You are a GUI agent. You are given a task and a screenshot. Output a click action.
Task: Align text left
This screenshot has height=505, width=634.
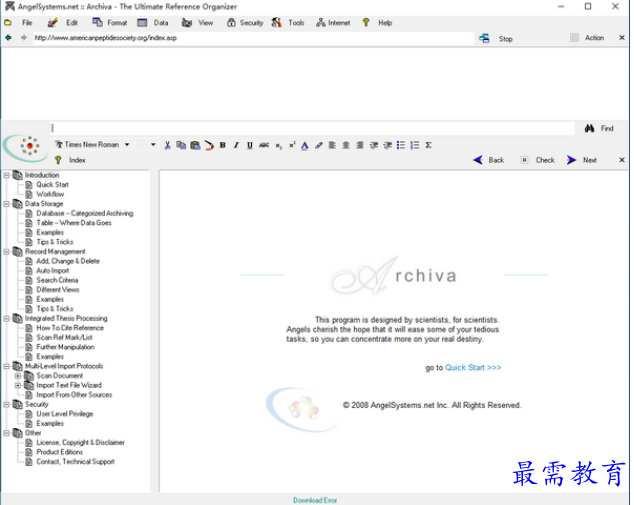click(x=332, y=145)
